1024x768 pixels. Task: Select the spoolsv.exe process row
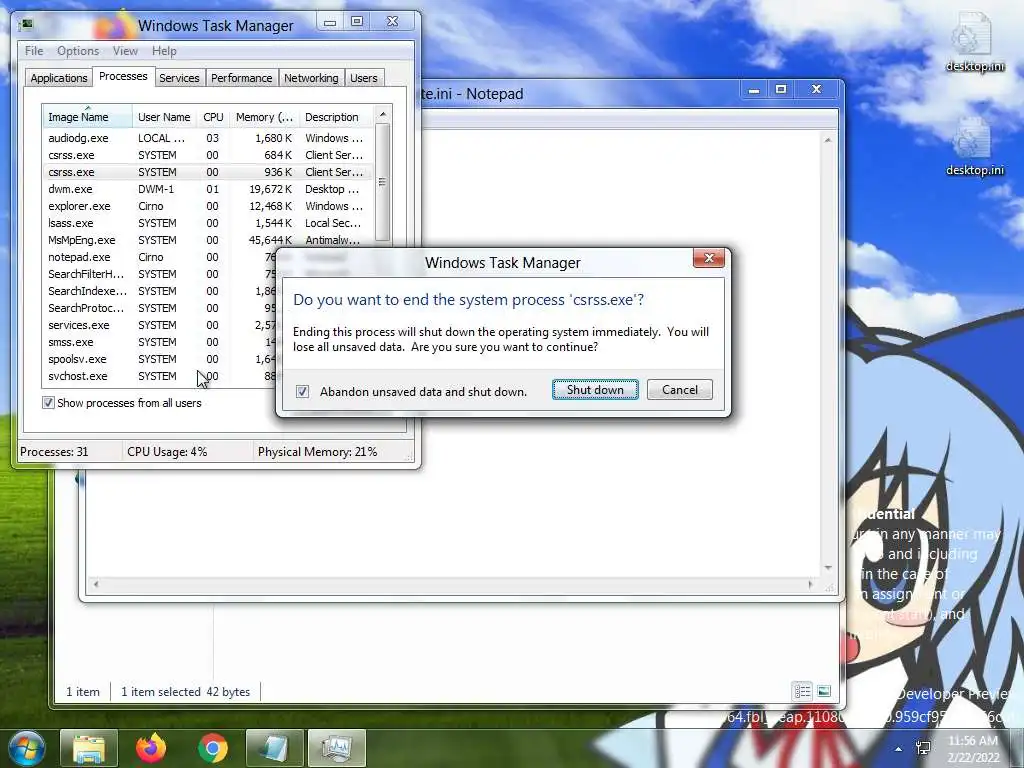click(x=159, y=359)
